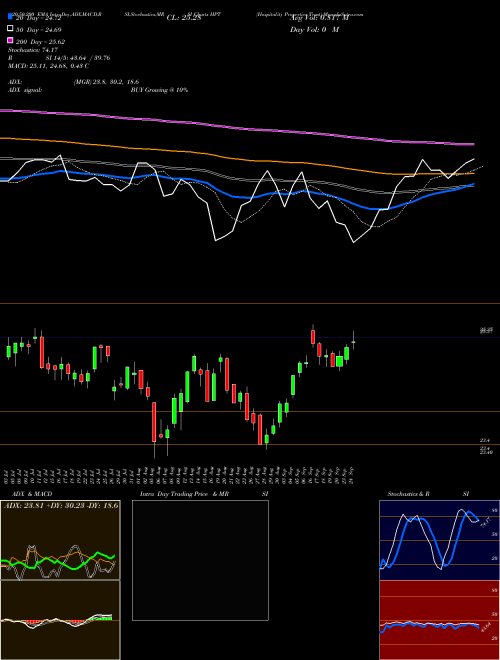500x660 pixels.
Task: Click the 'MACD: 25.11, 24.68, 0.43 C' readout
Action: pyautogui.click(x=48, y=66)
